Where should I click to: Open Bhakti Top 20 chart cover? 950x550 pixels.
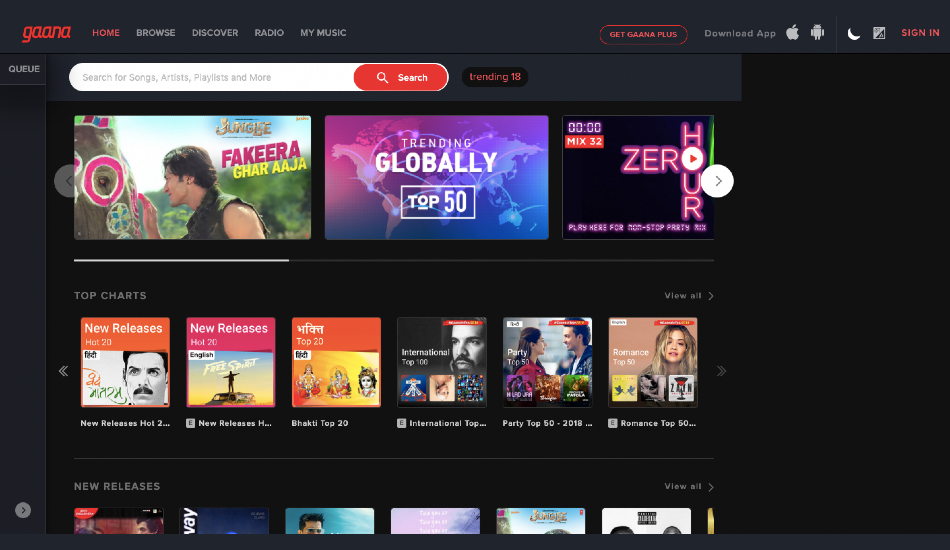[x=336, y=362]
